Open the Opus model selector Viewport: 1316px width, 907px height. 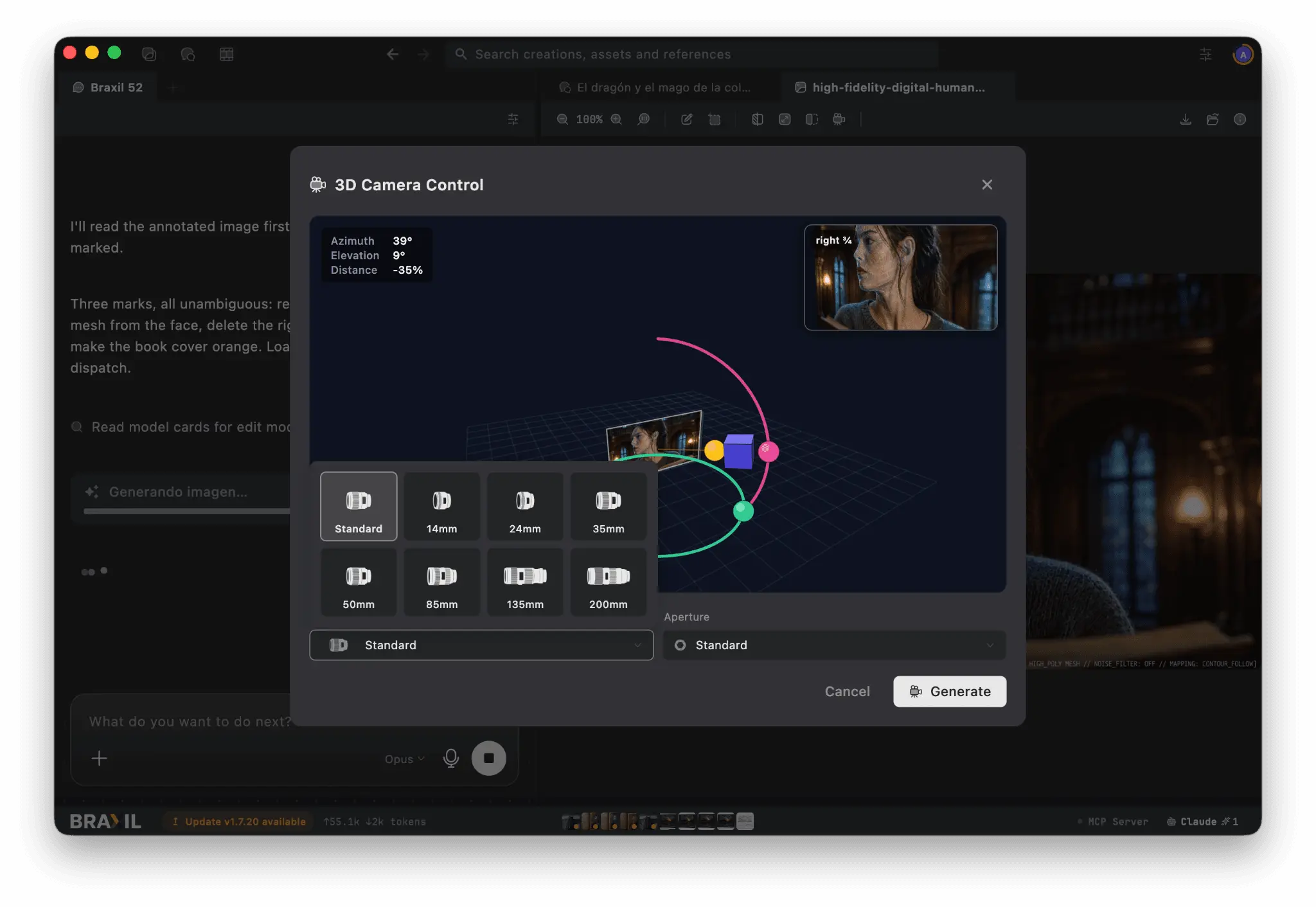click(x=405, y=759)
